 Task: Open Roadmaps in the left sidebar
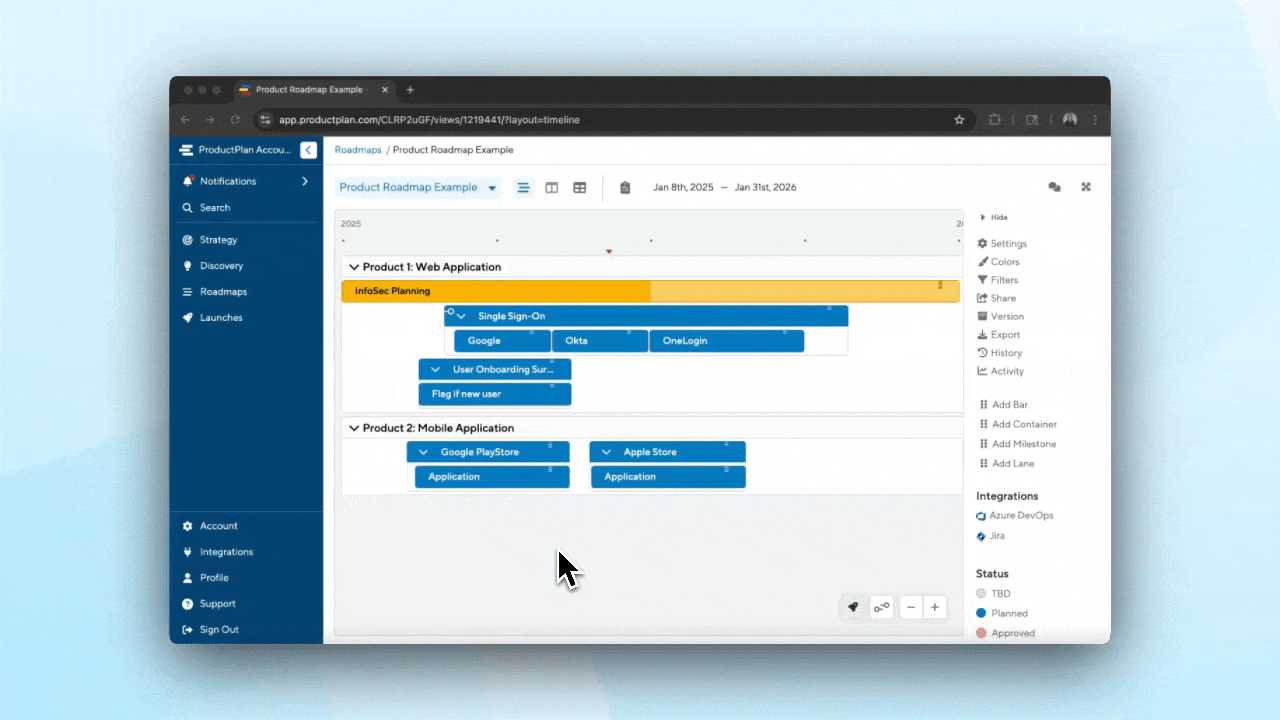click(x=222, y=292)
